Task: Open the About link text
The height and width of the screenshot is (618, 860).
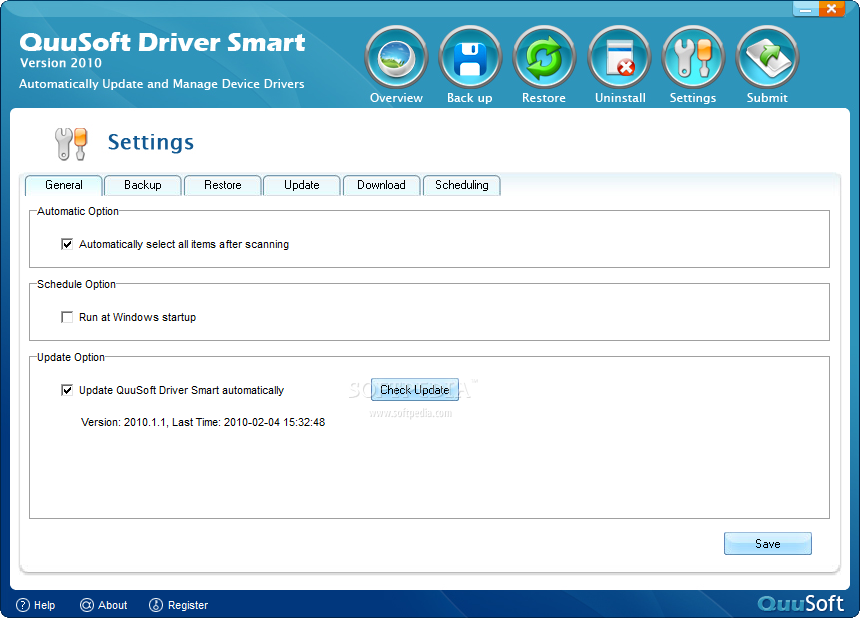Action: tap(112, 605)
